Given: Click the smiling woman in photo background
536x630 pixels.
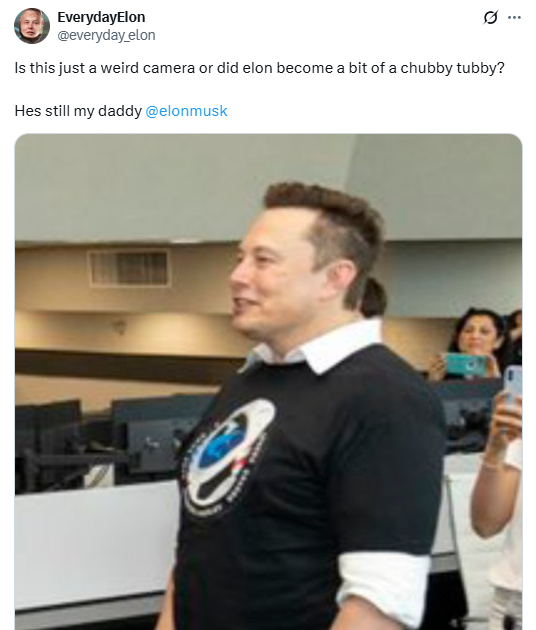Looking at the screenshot, I should pos(476,338).
